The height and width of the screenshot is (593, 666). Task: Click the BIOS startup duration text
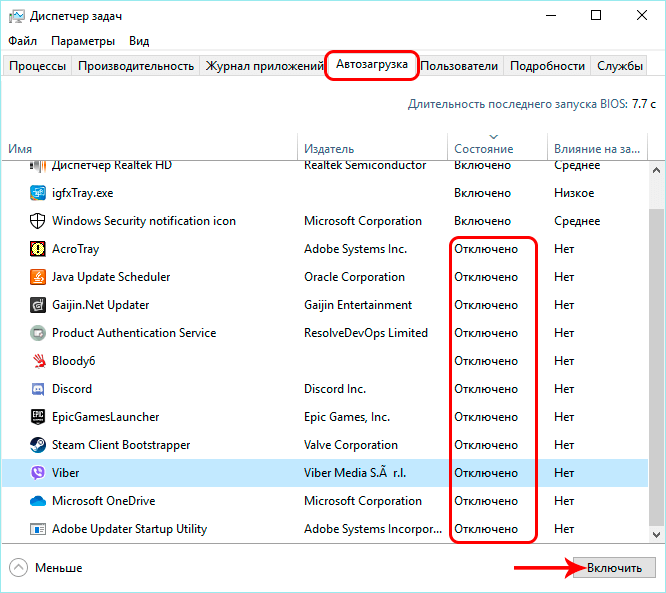coord(532,104)
